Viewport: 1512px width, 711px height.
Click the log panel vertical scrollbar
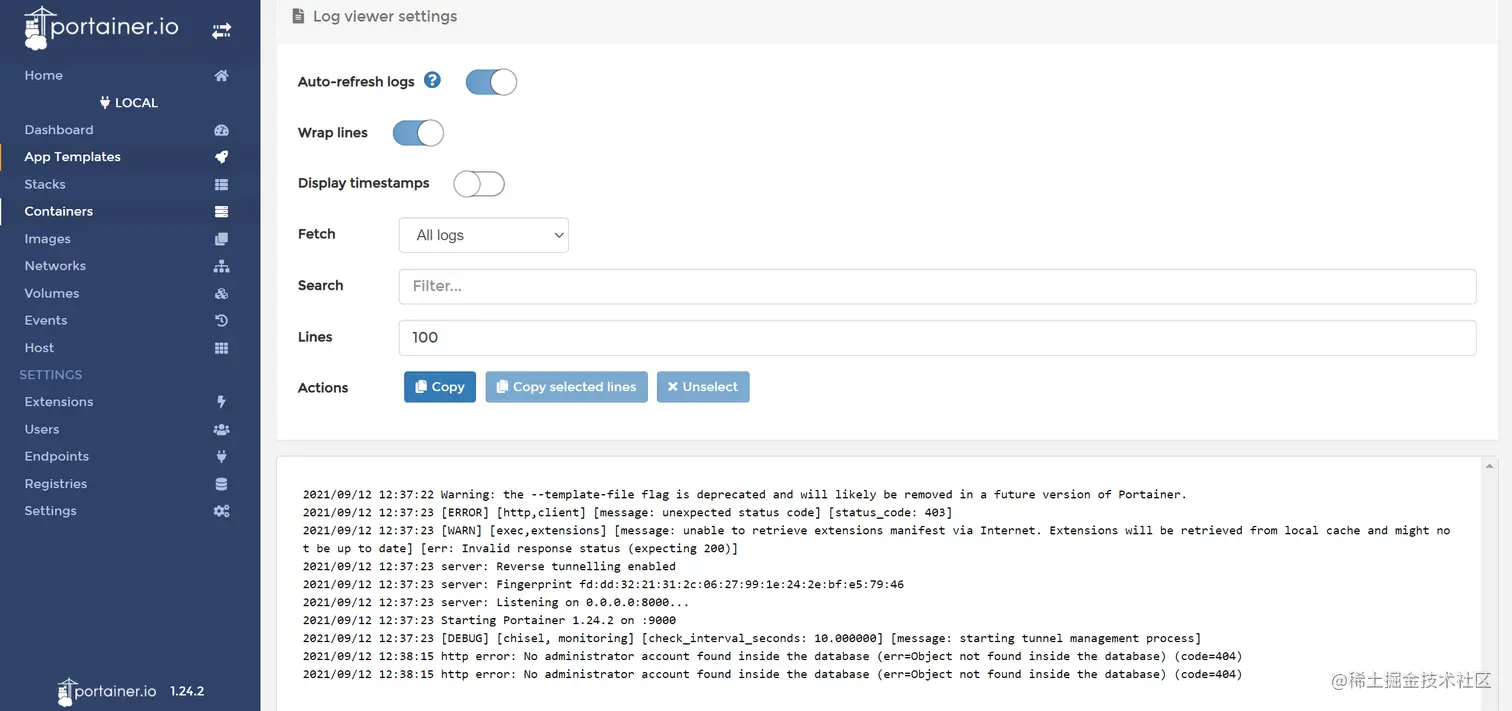pos(1490,585)
